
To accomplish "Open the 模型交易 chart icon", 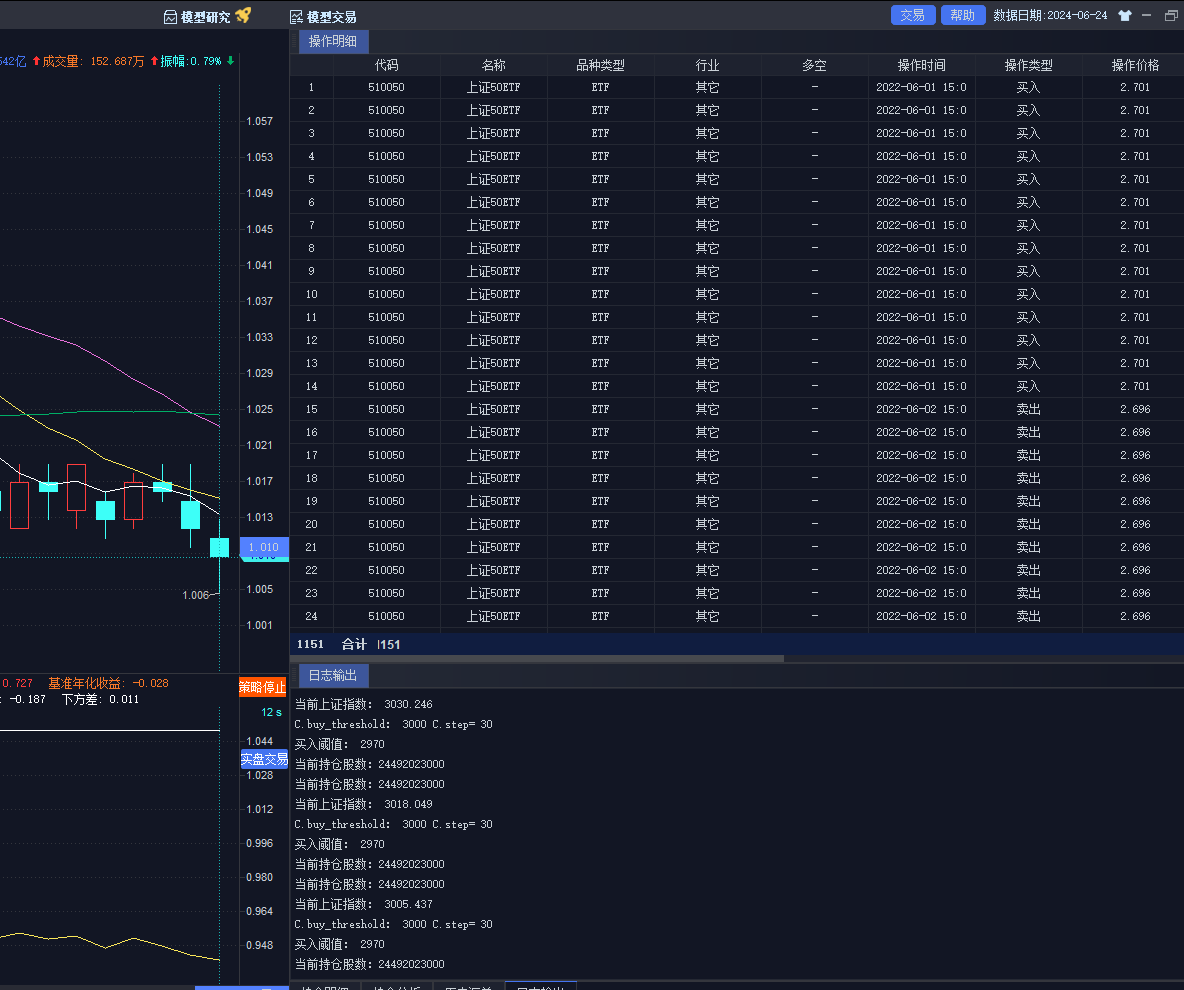I will [x=296, y=17].
